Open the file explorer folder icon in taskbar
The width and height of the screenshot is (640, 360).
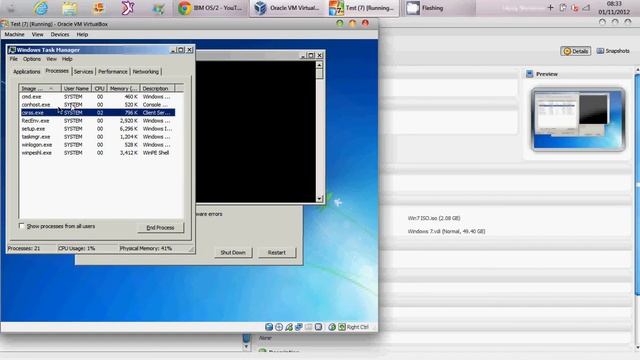[x=70, y=8]
